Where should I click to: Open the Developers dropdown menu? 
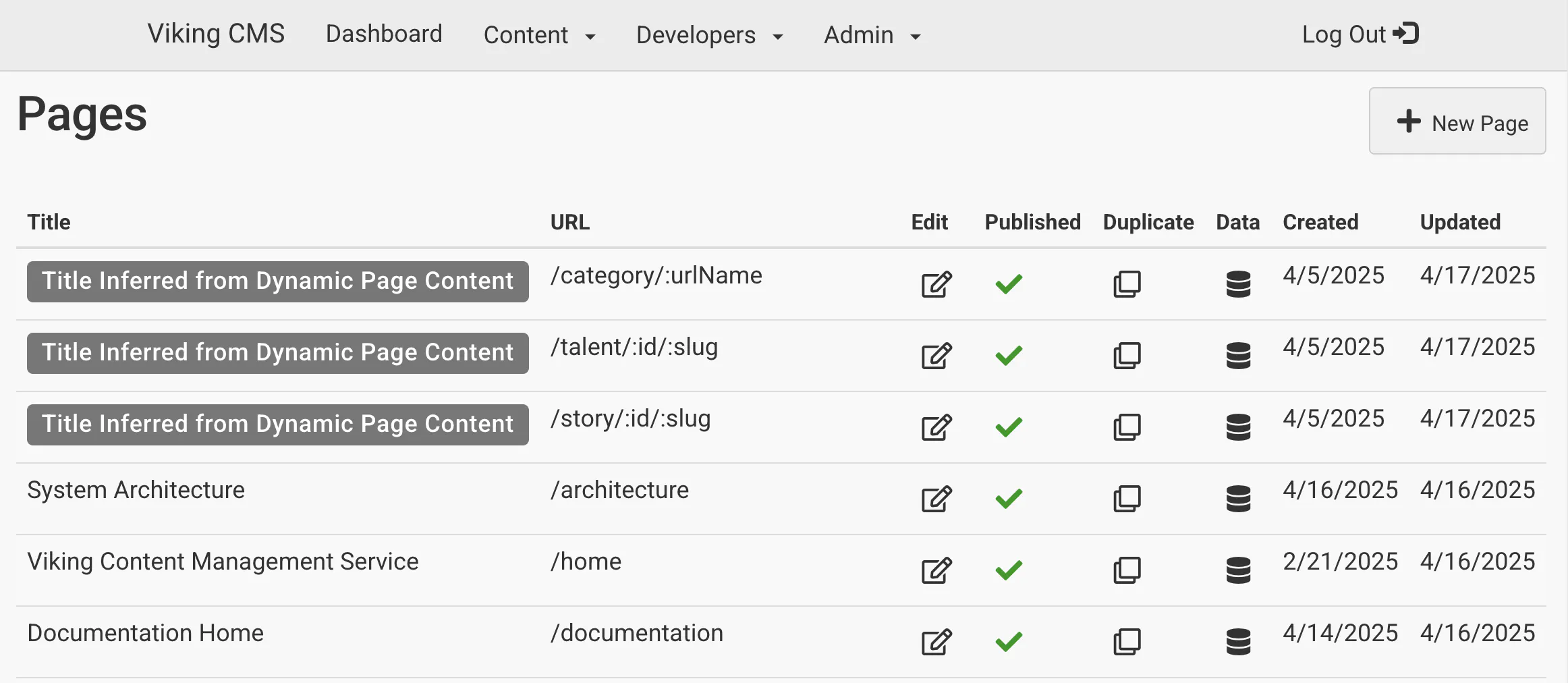coord(709,35)
